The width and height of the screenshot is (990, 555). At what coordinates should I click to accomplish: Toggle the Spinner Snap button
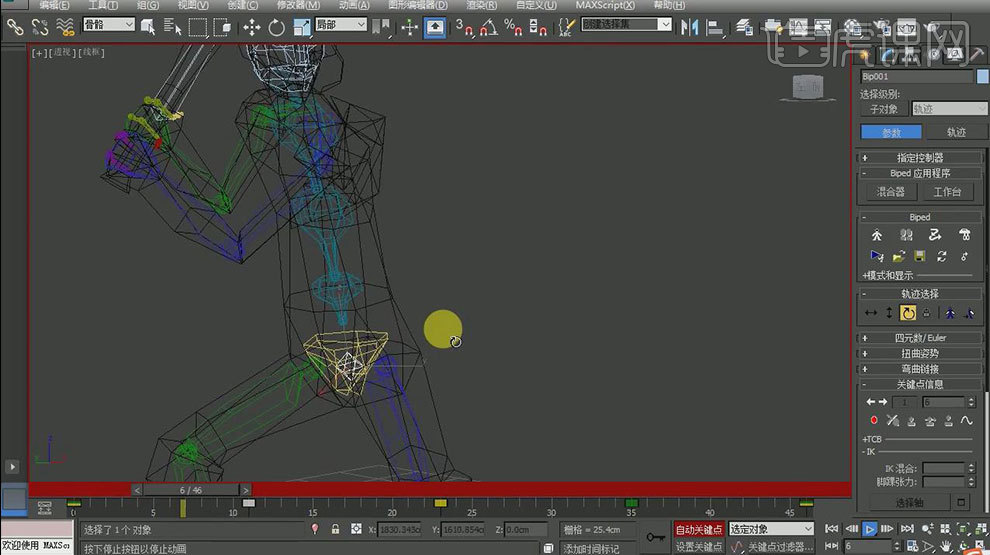tap(537, 27)
